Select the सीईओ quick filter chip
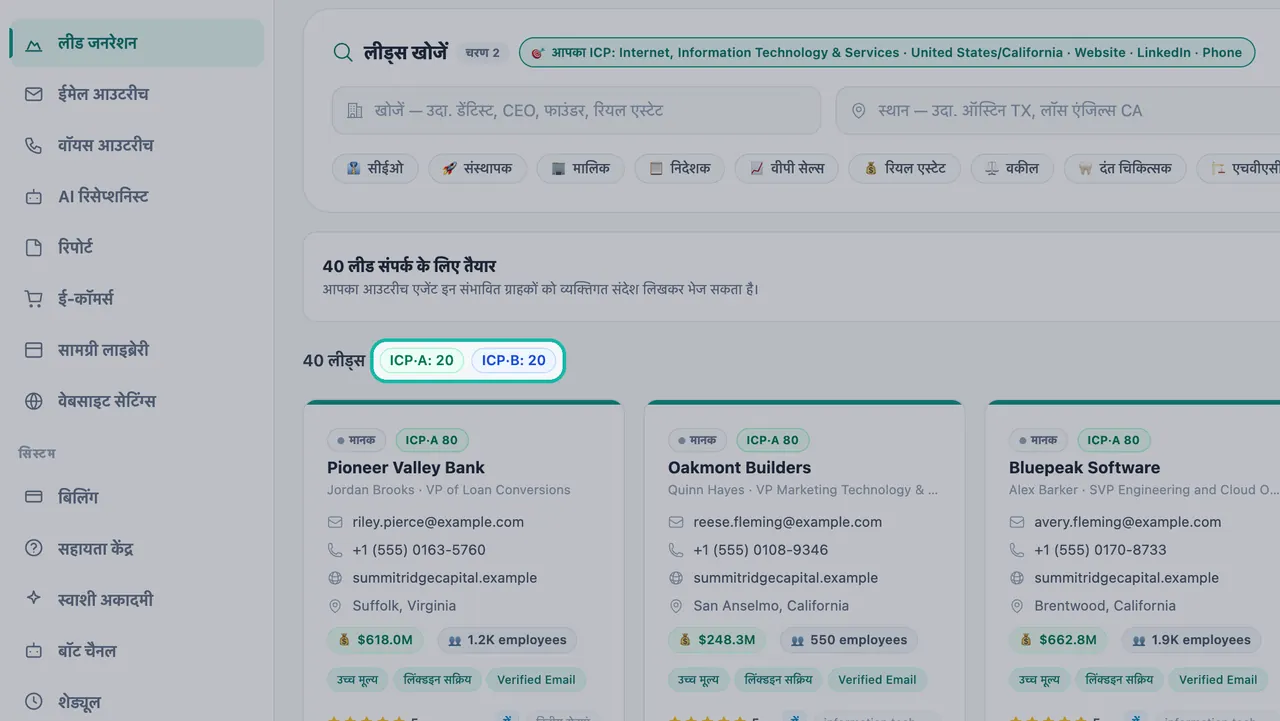1280x721 pixels. 375,168
